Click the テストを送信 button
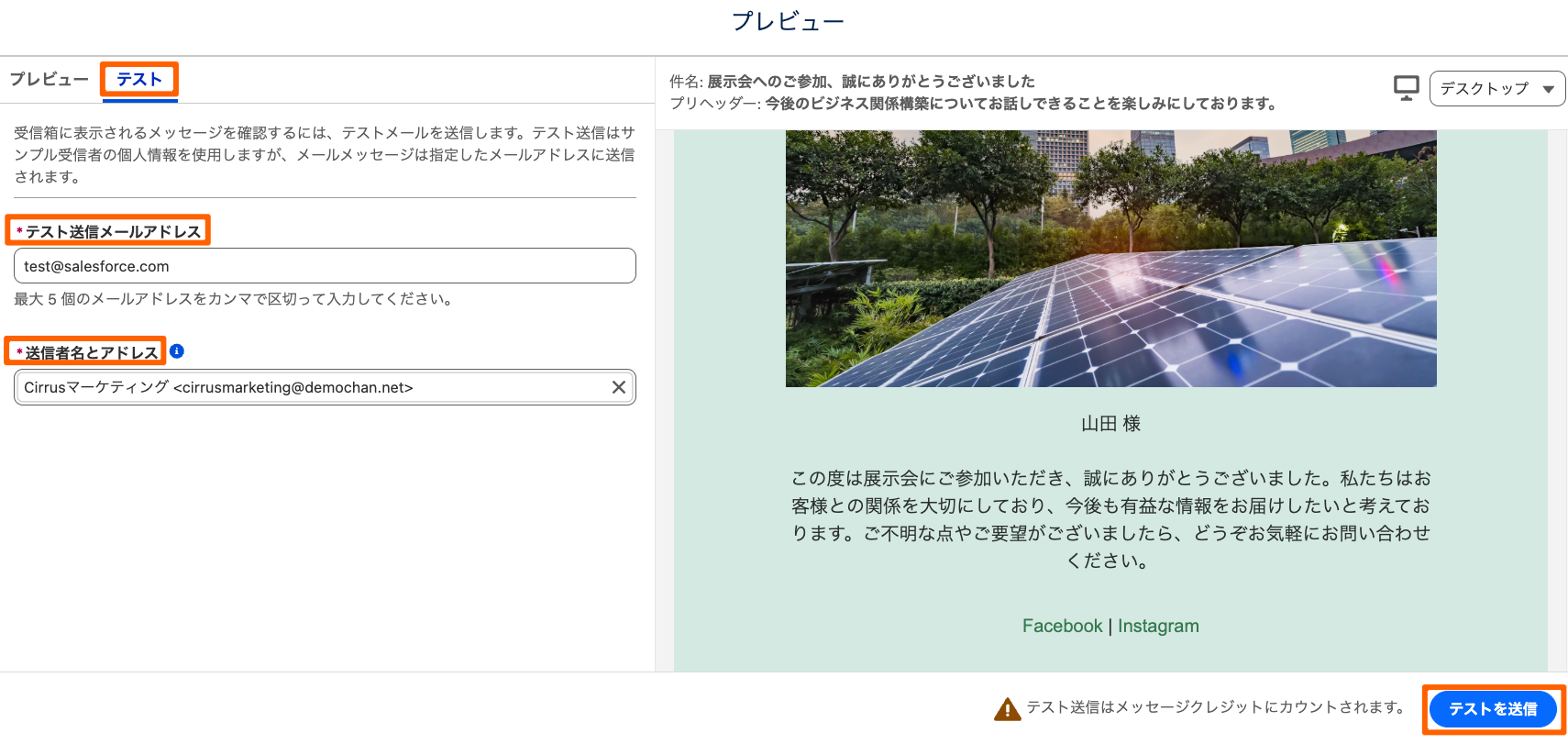The width and height of the screenshot is (1568, 744). [1493, 709]
